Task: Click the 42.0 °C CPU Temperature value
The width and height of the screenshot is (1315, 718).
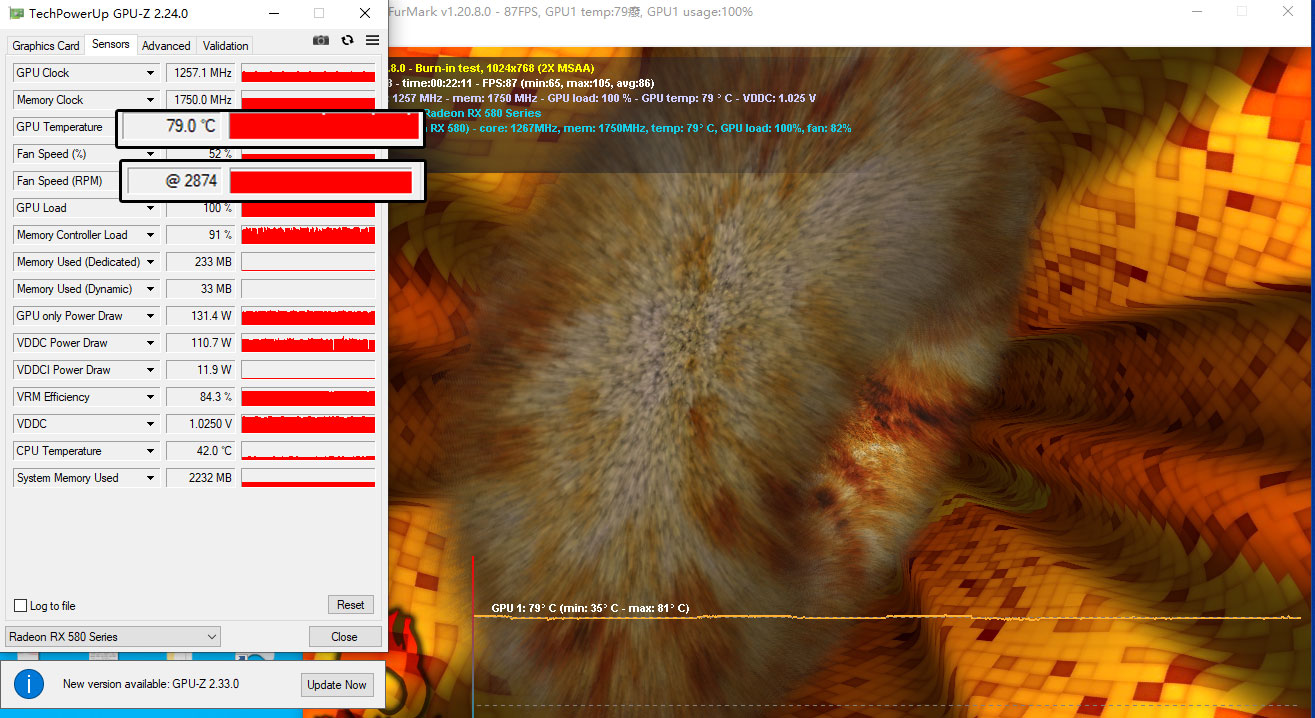Action: [200, 451]
